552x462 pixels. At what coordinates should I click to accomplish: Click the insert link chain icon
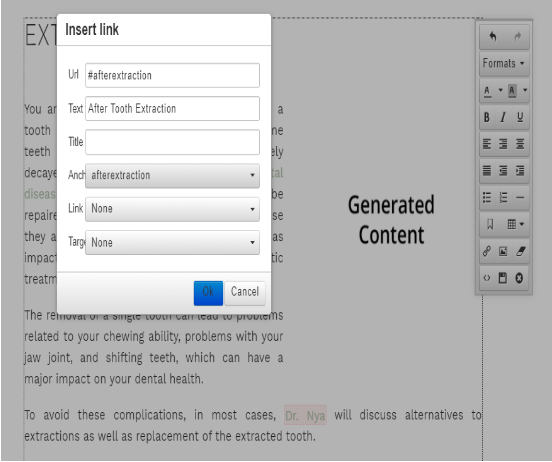click(487, 251)
